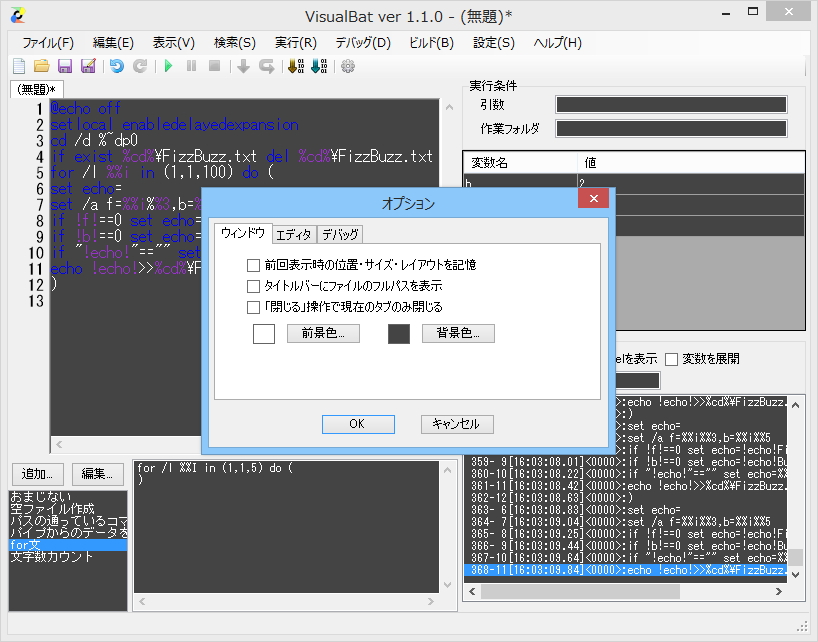Click the dark background color swatch
This screenshot has height=642, width=818.
pos(399,334)
